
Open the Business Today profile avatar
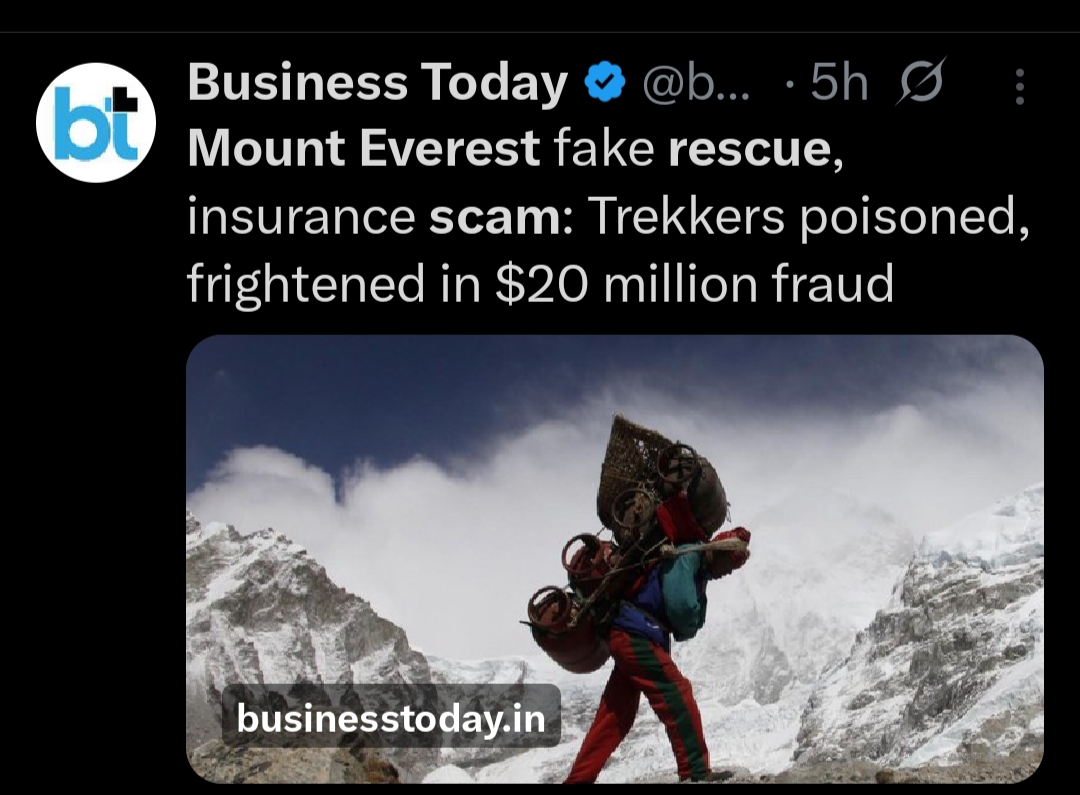tap(96, 122)
